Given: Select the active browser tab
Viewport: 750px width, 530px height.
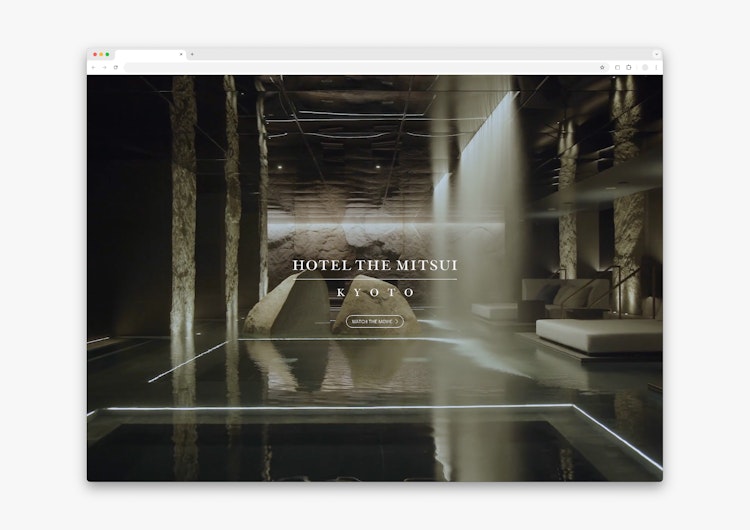Looking at the screenshot, I should coord(150,55).
